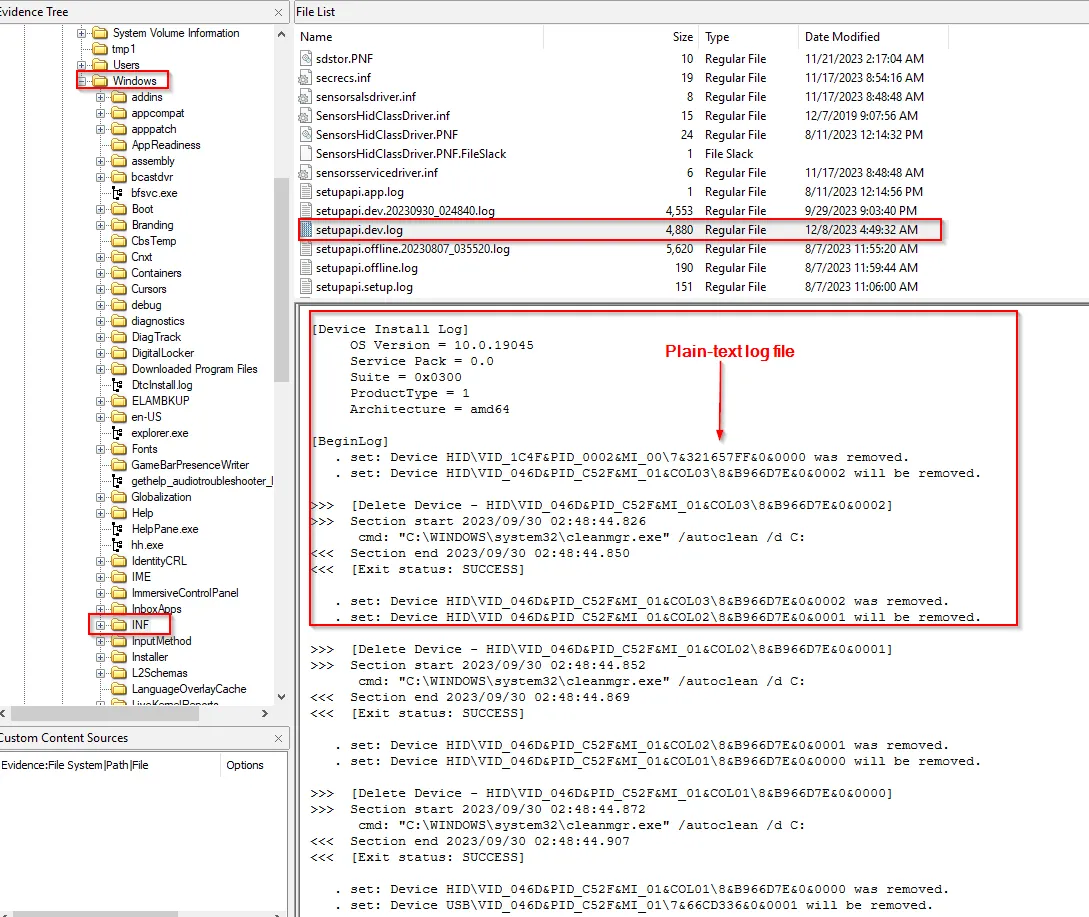Close the Evidence Tree pane
The height and width of the screenshot is (917, 1089).
[279, 12]
